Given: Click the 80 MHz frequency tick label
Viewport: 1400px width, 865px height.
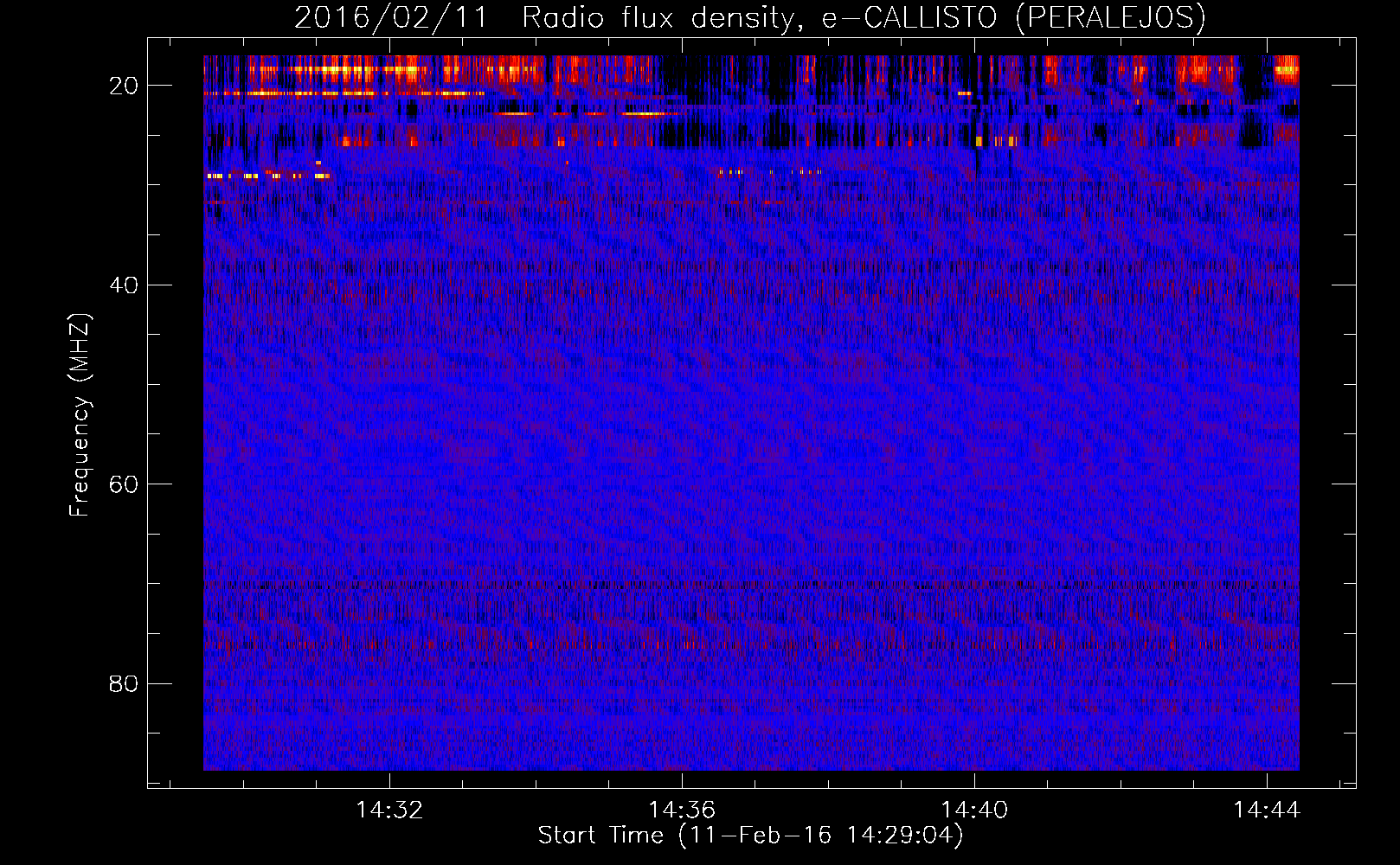Looking at the screenshot, I should coord(124,684).
